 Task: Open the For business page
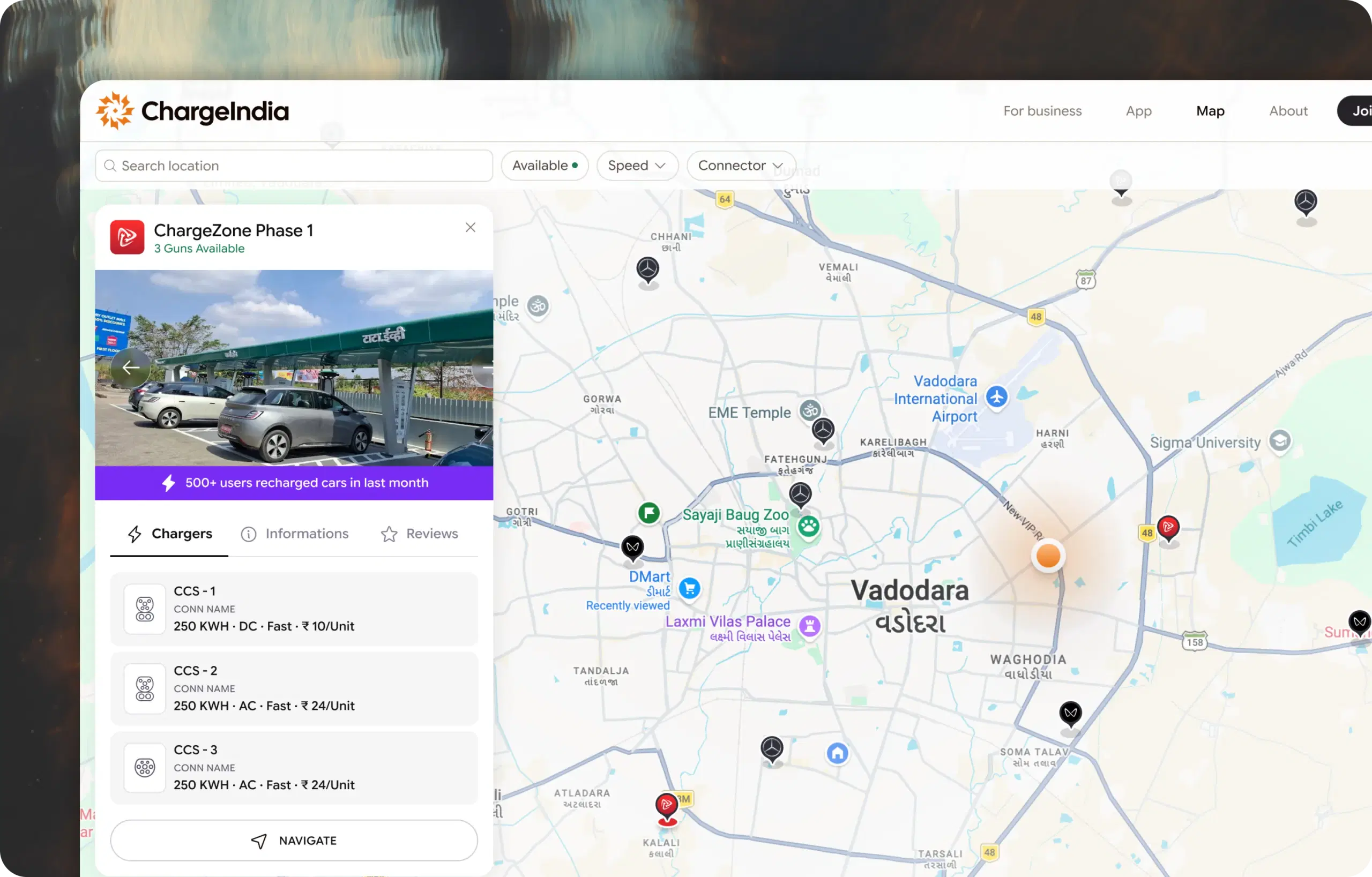pos(1042,110)
